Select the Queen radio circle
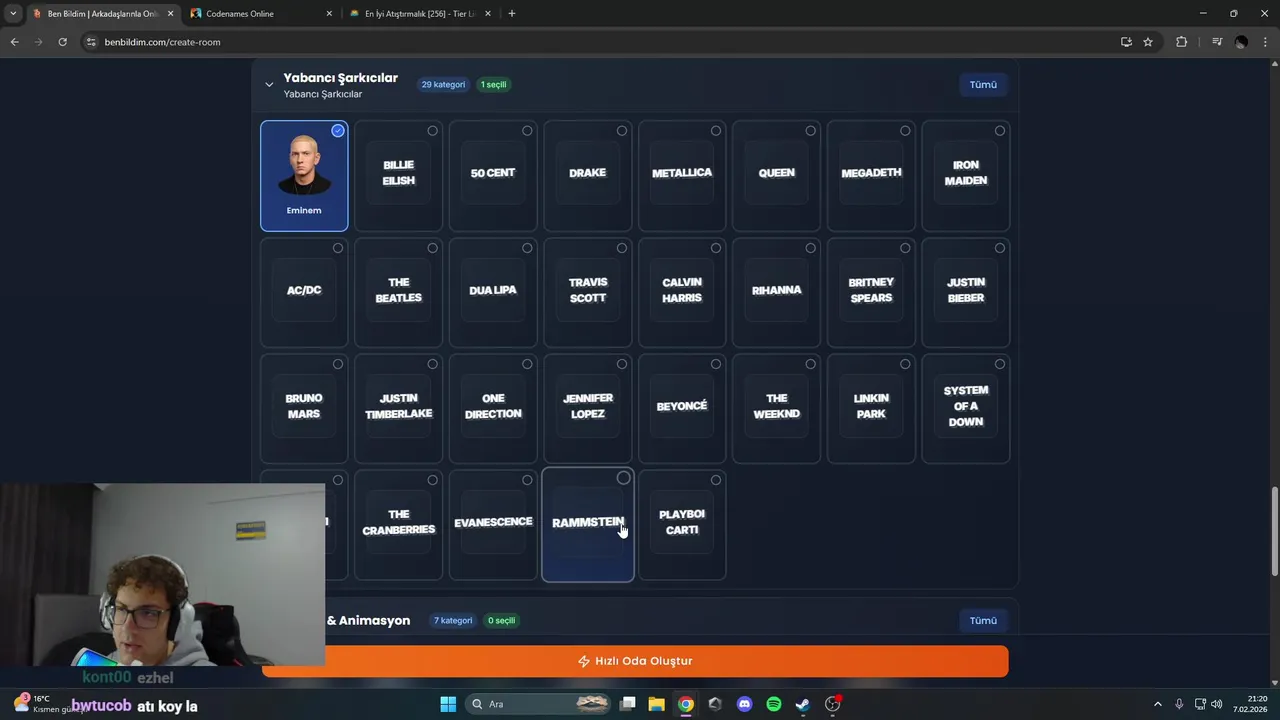Screen dimensions: 1280x720 (x=810, y=131)
